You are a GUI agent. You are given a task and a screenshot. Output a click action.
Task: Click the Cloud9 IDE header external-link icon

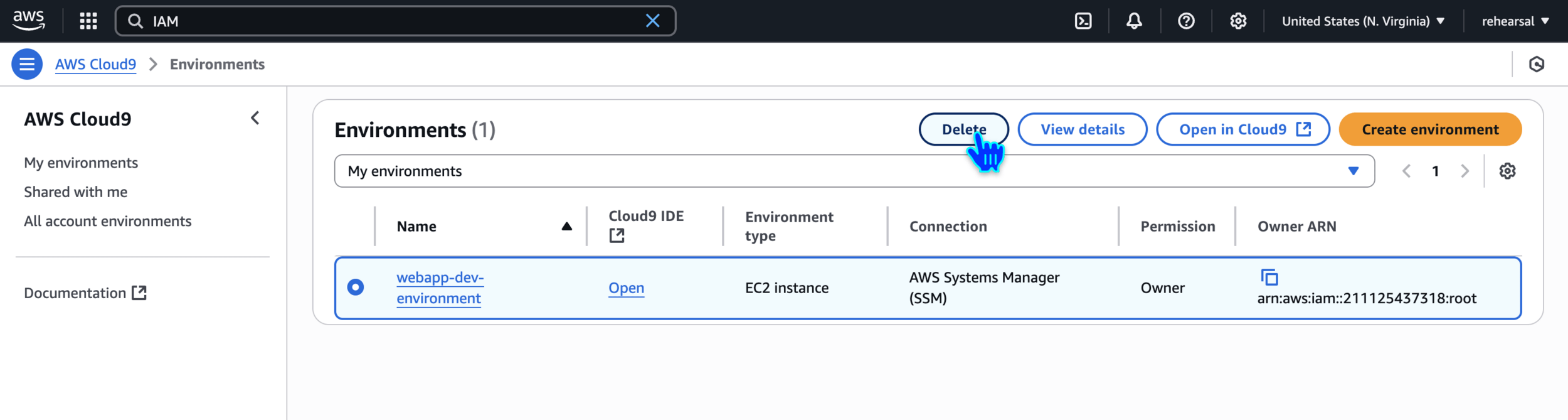tap(617, 236)
